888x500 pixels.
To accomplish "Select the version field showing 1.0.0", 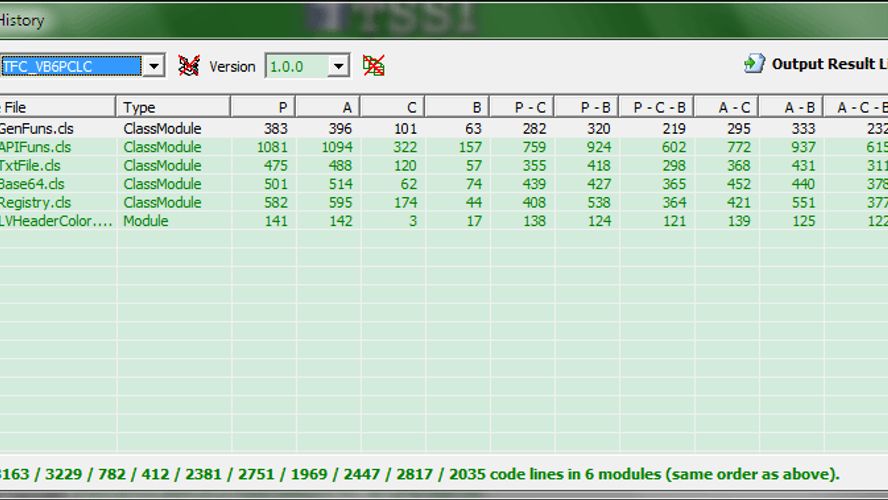I will tap(297, 66).
